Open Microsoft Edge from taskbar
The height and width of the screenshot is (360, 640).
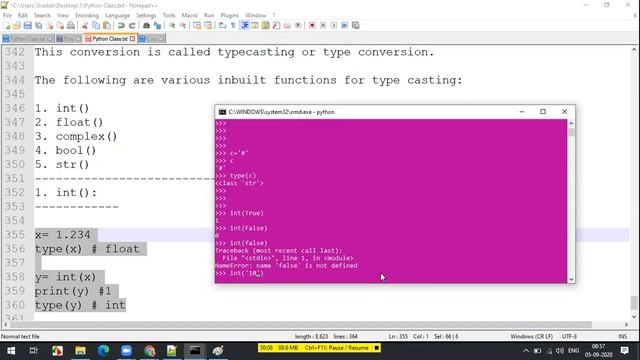point(103,351)
